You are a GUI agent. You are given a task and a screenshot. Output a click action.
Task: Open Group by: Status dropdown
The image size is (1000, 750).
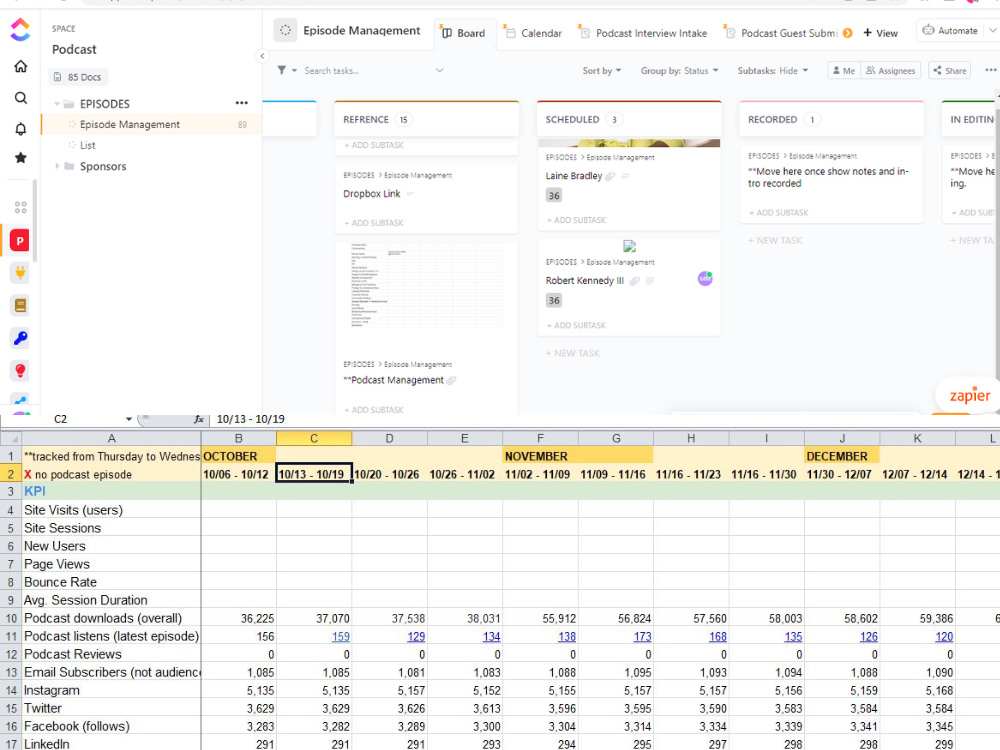[679, 71]
